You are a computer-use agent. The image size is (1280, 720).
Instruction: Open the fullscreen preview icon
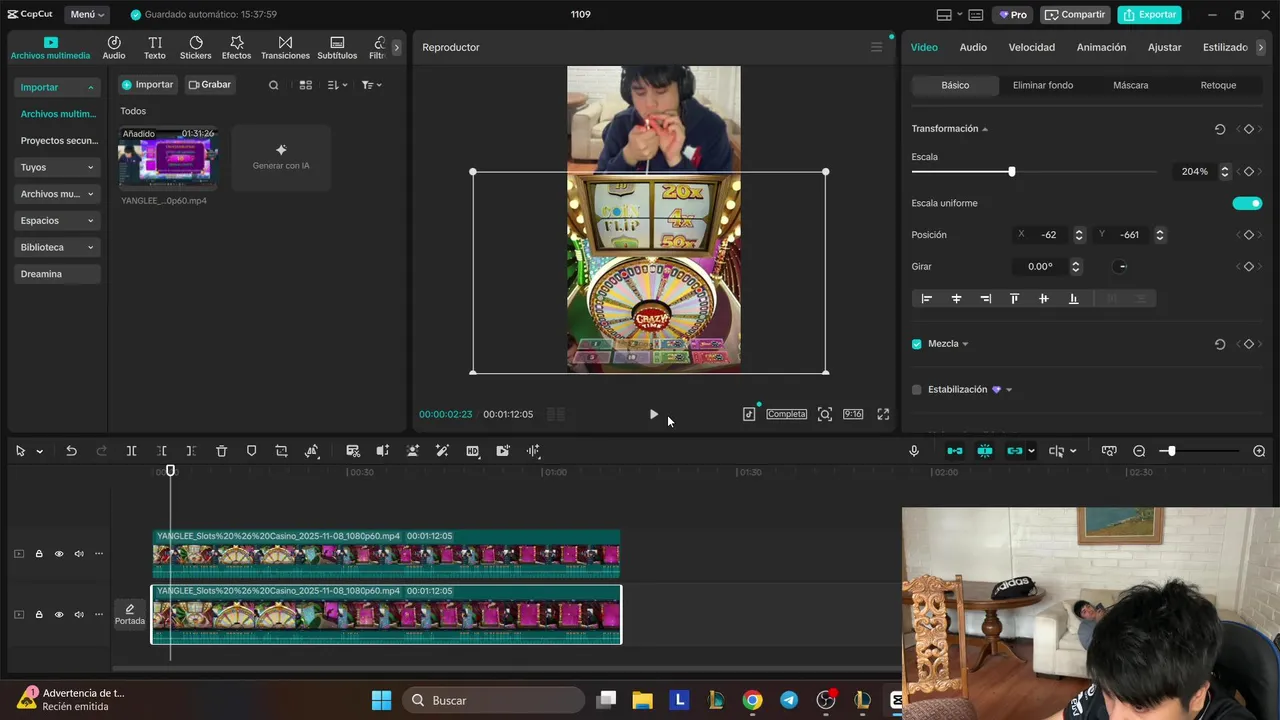[x=883, y=414]
